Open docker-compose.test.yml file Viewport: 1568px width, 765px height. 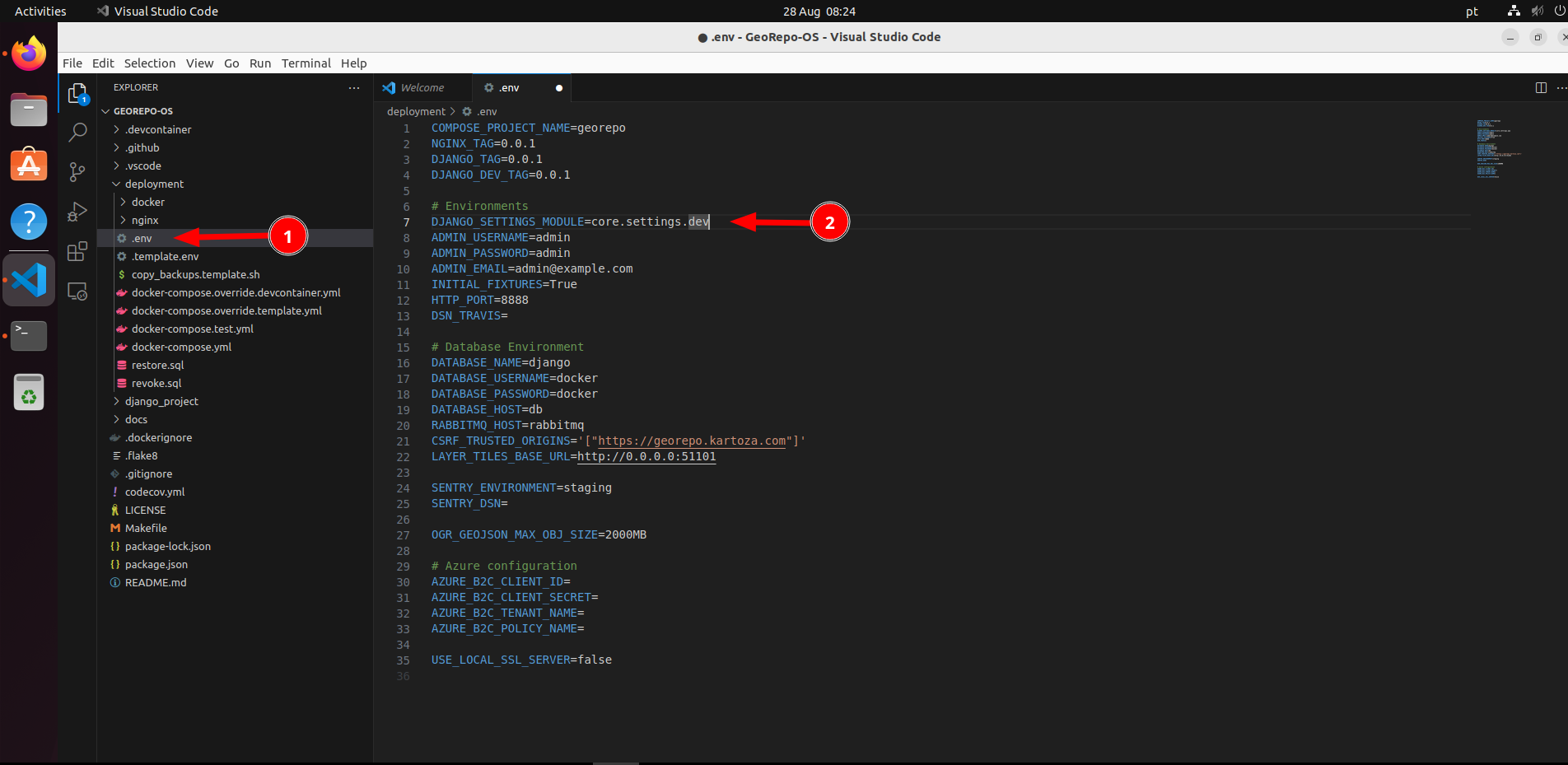[x=192, y=329]
